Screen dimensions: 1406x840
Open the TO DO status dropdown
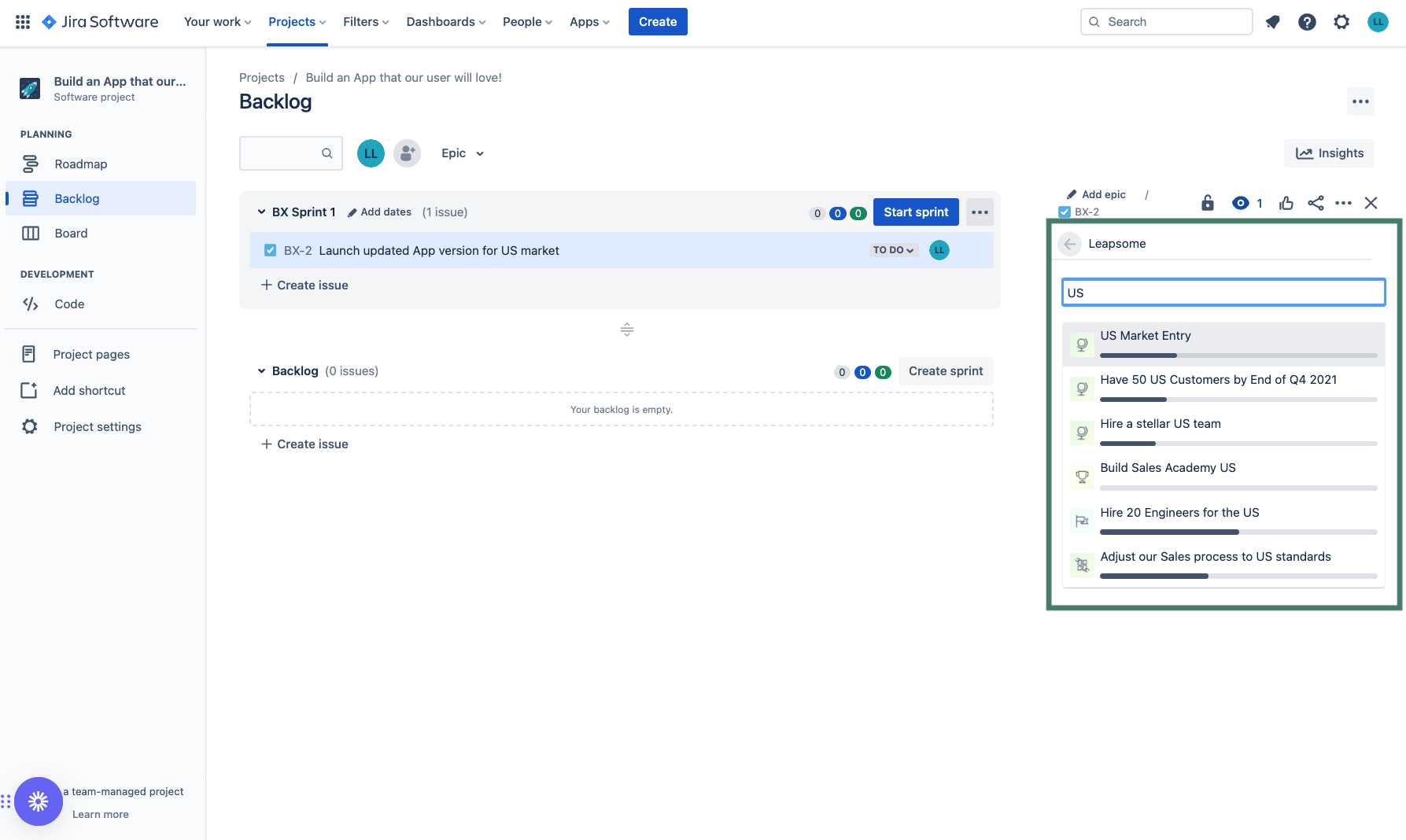[894, 250]
